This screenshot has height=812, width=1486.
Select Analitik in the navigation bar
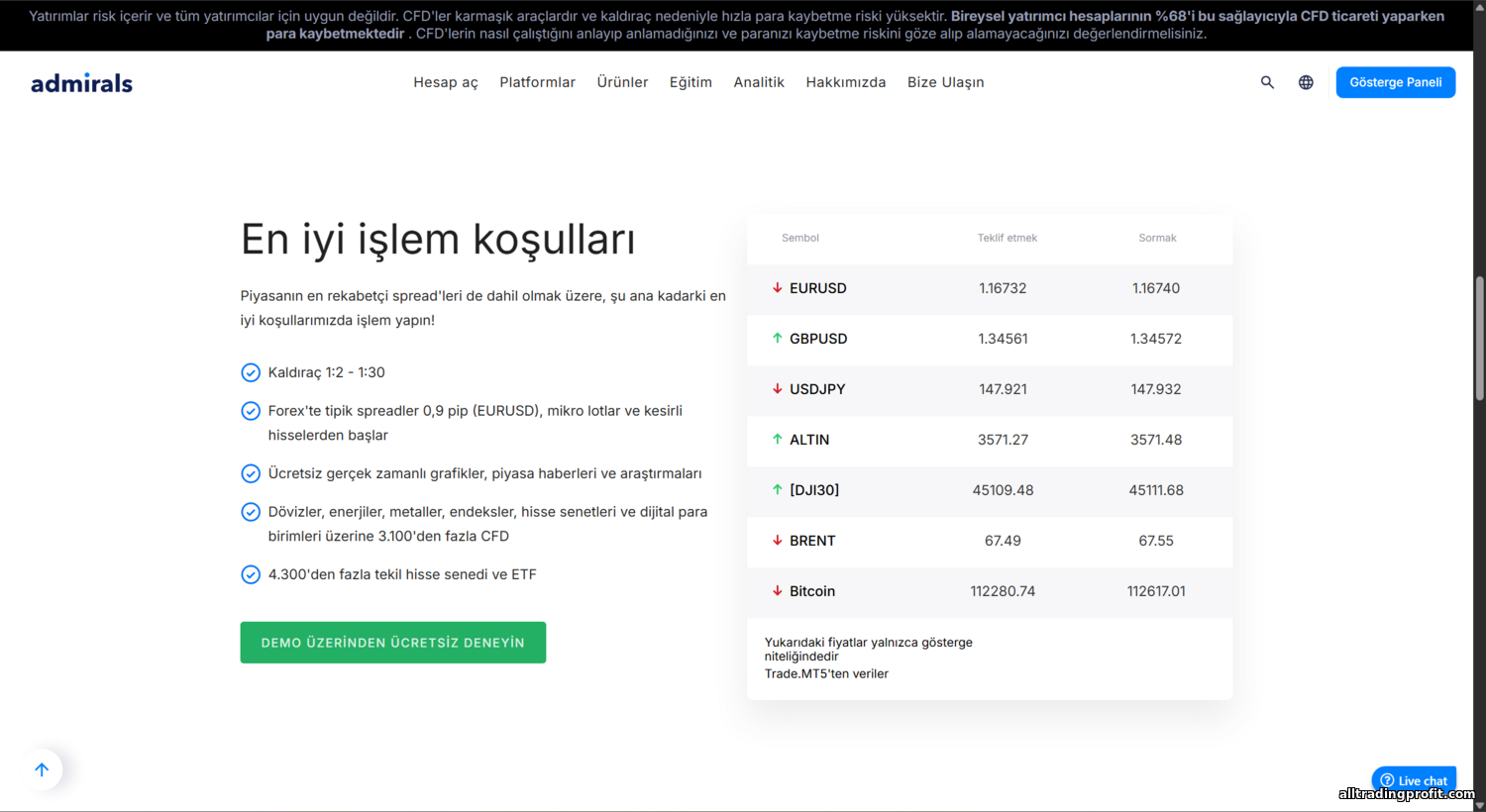(x=759, y=82)
